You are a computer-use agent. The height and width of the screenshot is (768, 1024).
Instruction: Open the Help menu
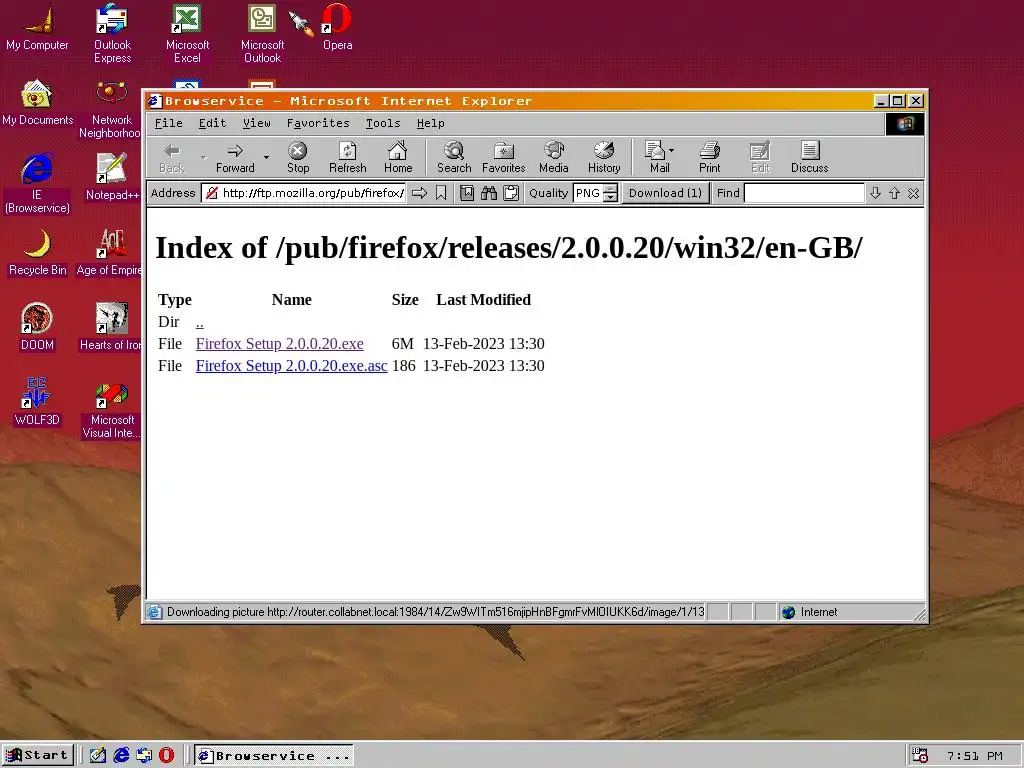click(x=430, y=123)
